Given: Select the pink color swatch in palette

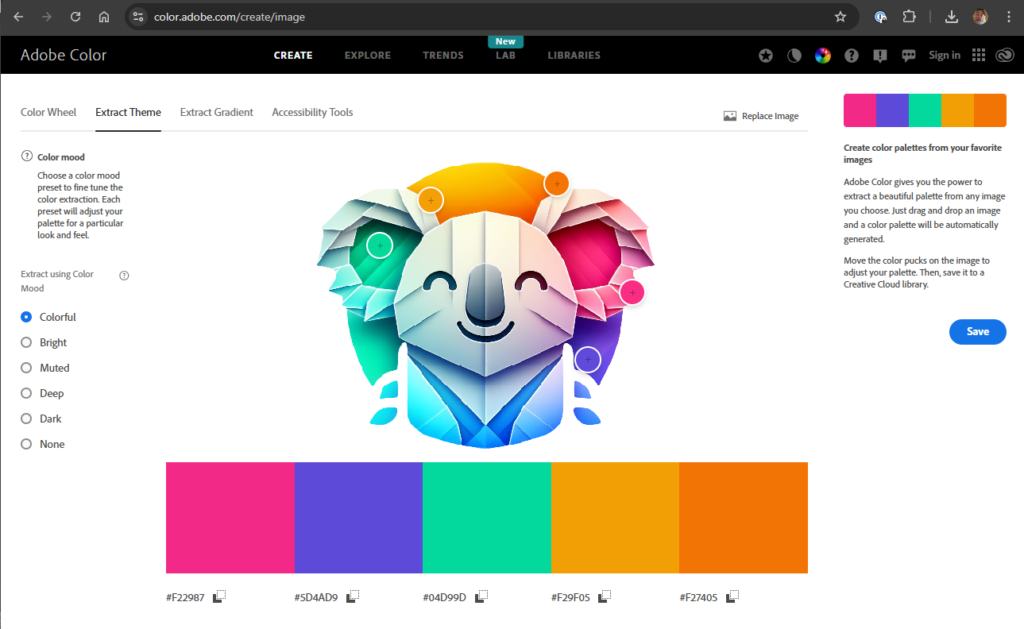Looking at the screenshot, I should click(x=230, y=518).
